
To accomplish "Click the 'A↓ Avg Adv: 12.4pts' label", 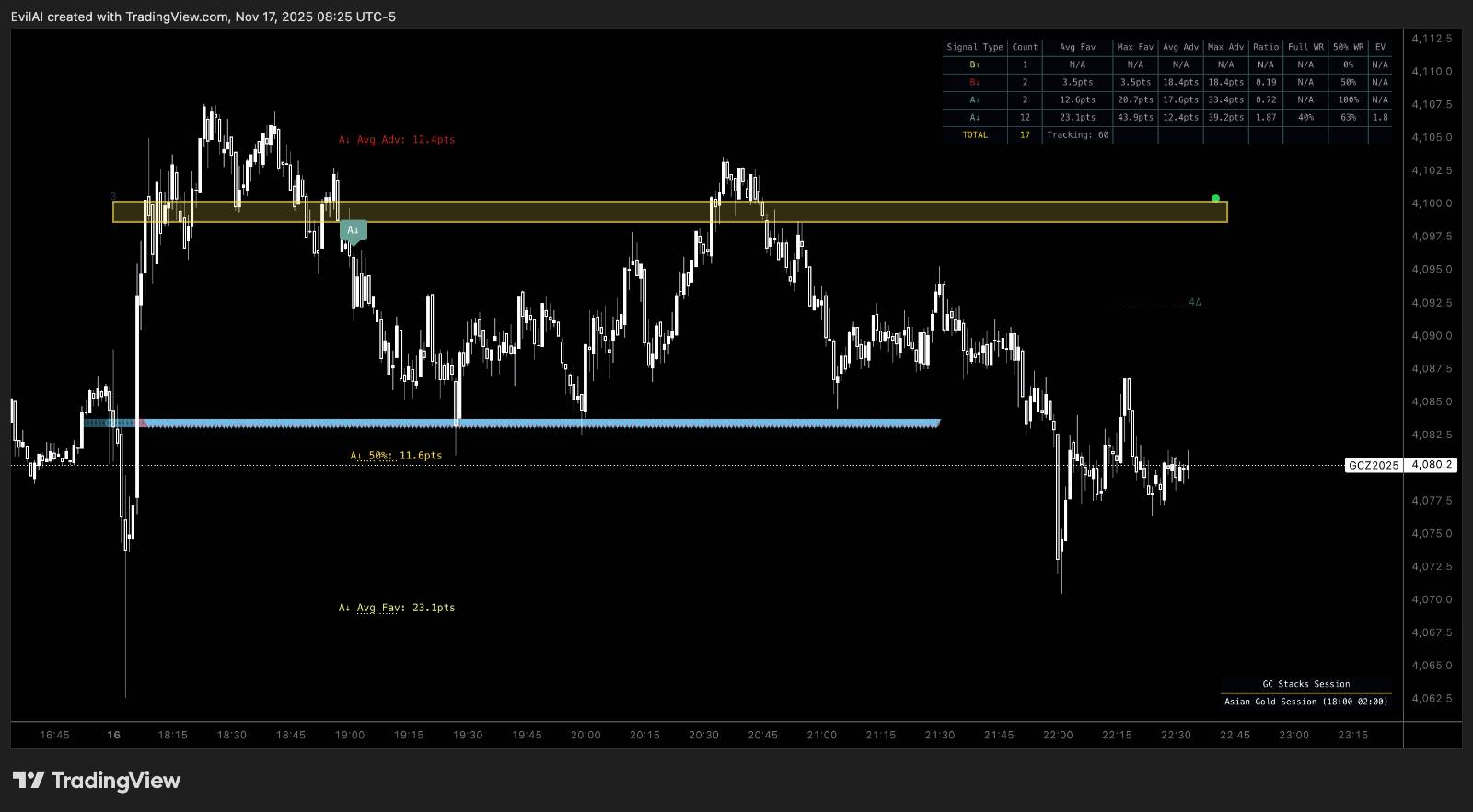I will [397, 140].
